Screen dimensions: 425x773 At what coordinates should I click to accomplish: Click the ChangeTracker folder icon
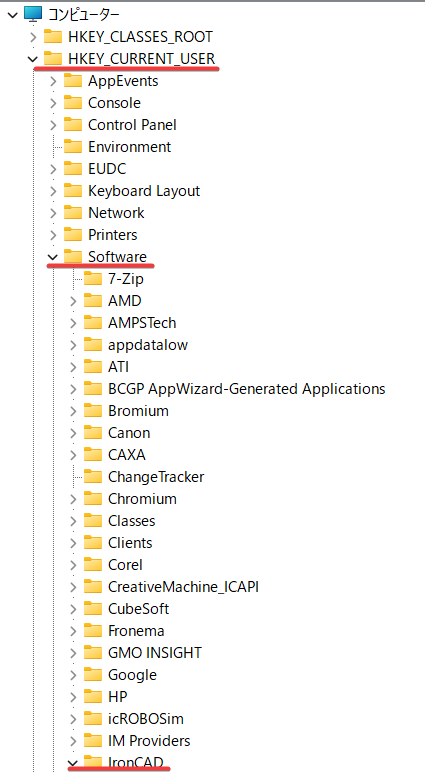93,477
